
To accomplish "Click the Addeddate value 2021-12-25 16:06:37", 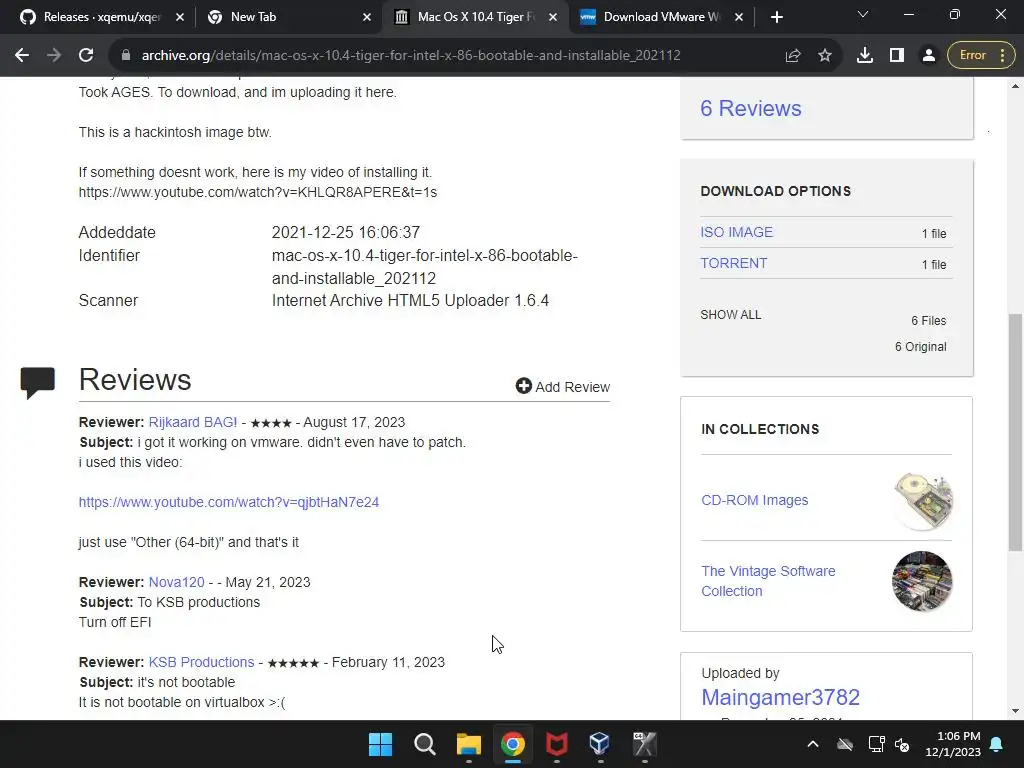I will tap(345, 232).
